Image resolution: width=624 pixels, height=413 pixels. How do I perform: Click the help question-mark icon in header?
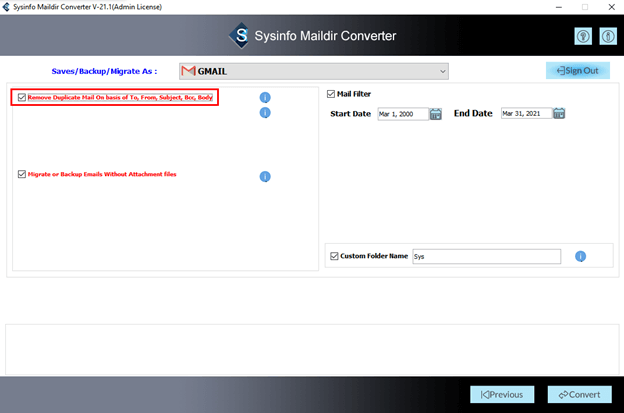pos(583,37)
